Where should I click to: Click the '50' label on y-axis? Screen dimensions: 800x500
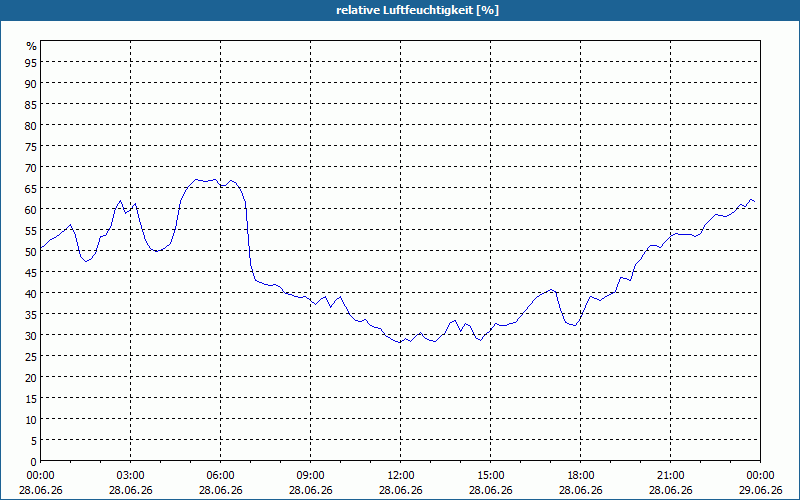(31, 251)
